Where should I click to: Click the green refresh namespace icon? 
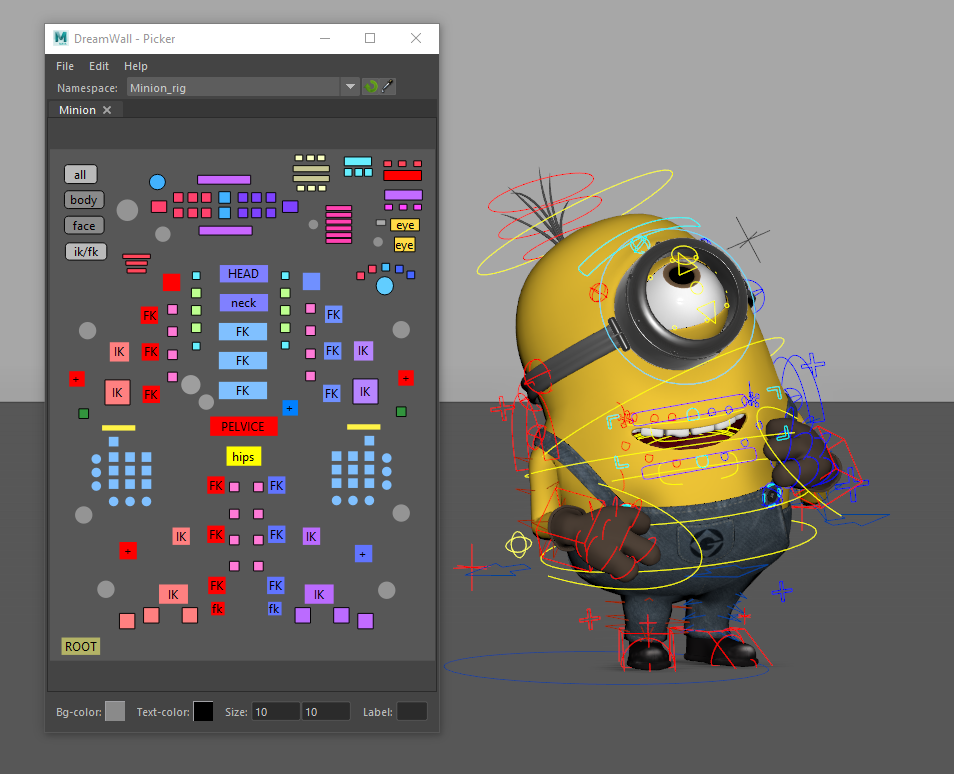point(371,87)
